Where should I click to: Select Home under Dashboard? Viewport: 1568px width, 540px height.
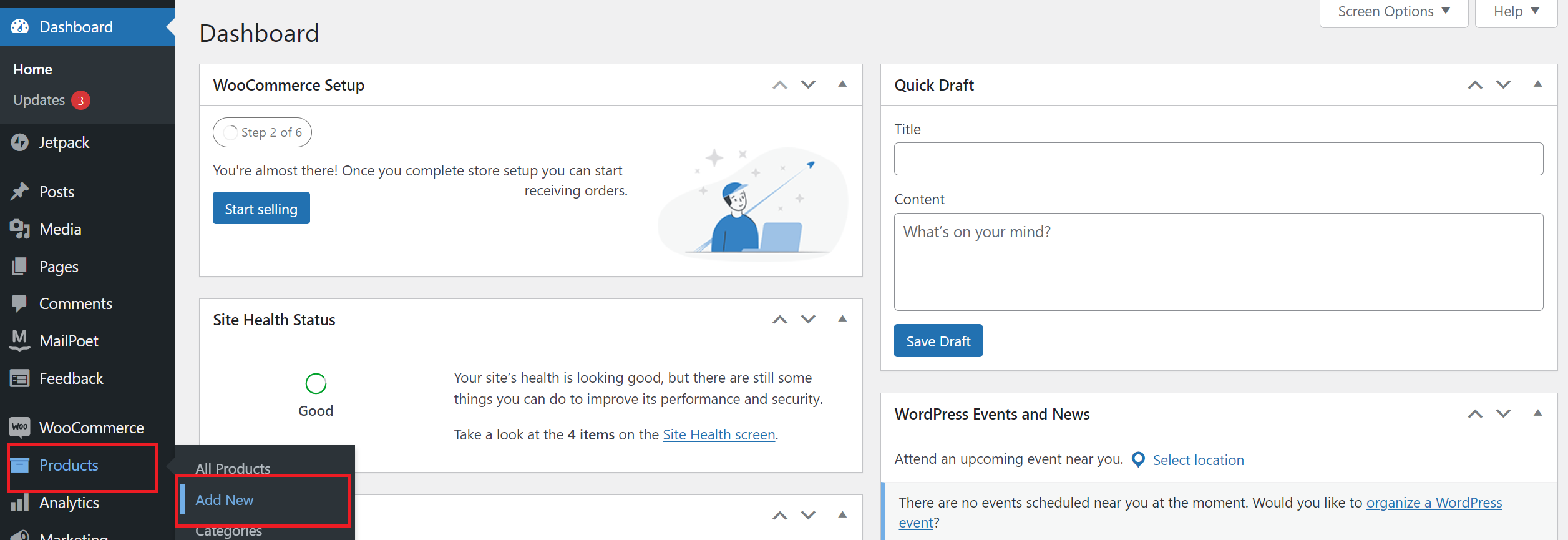tap(33, 69)
